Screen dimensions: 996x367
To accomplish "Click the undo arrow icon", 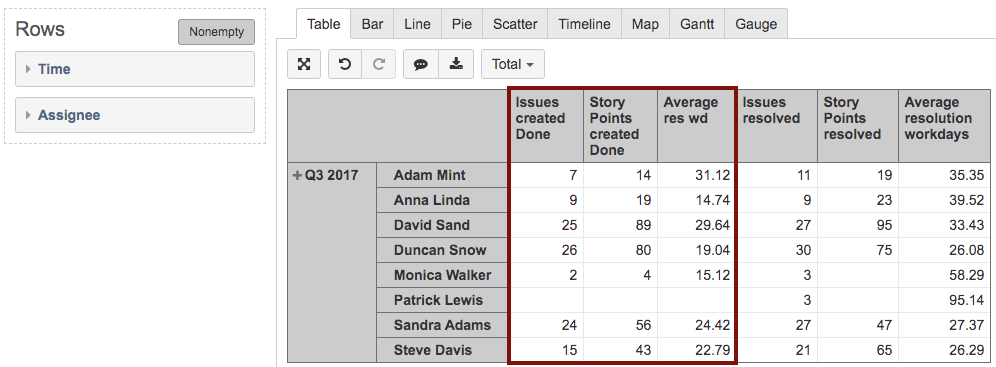I will pyautogui.click(x=345, y=64).
